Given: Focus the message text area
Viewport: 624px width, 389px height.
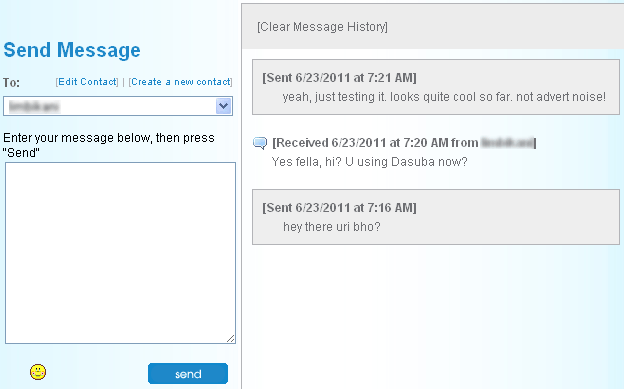Looking at the screenshot, I should pyautogui.click(x=120, y=253).
